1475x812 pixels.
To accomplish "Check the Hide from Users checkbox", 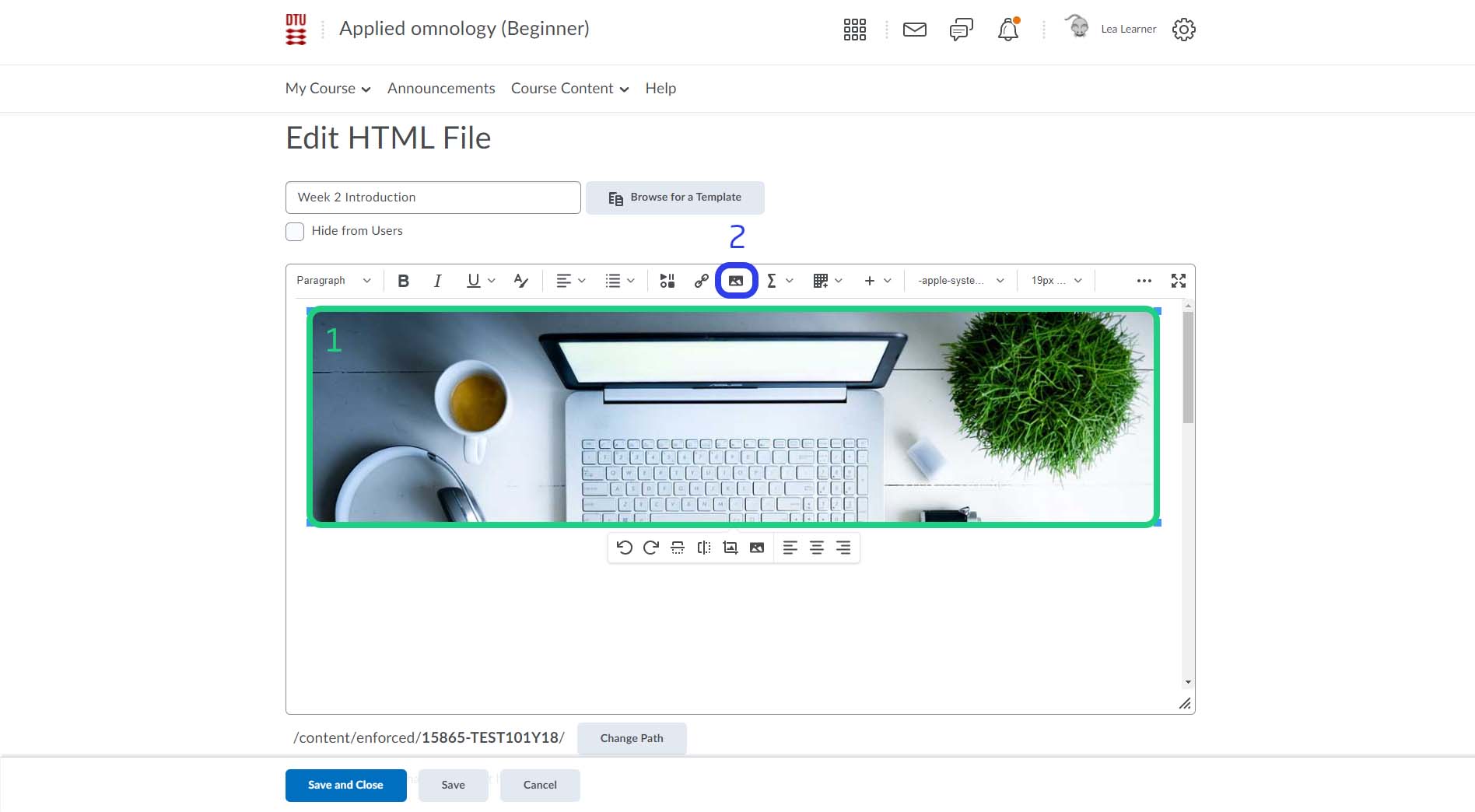I will (295, 232).
